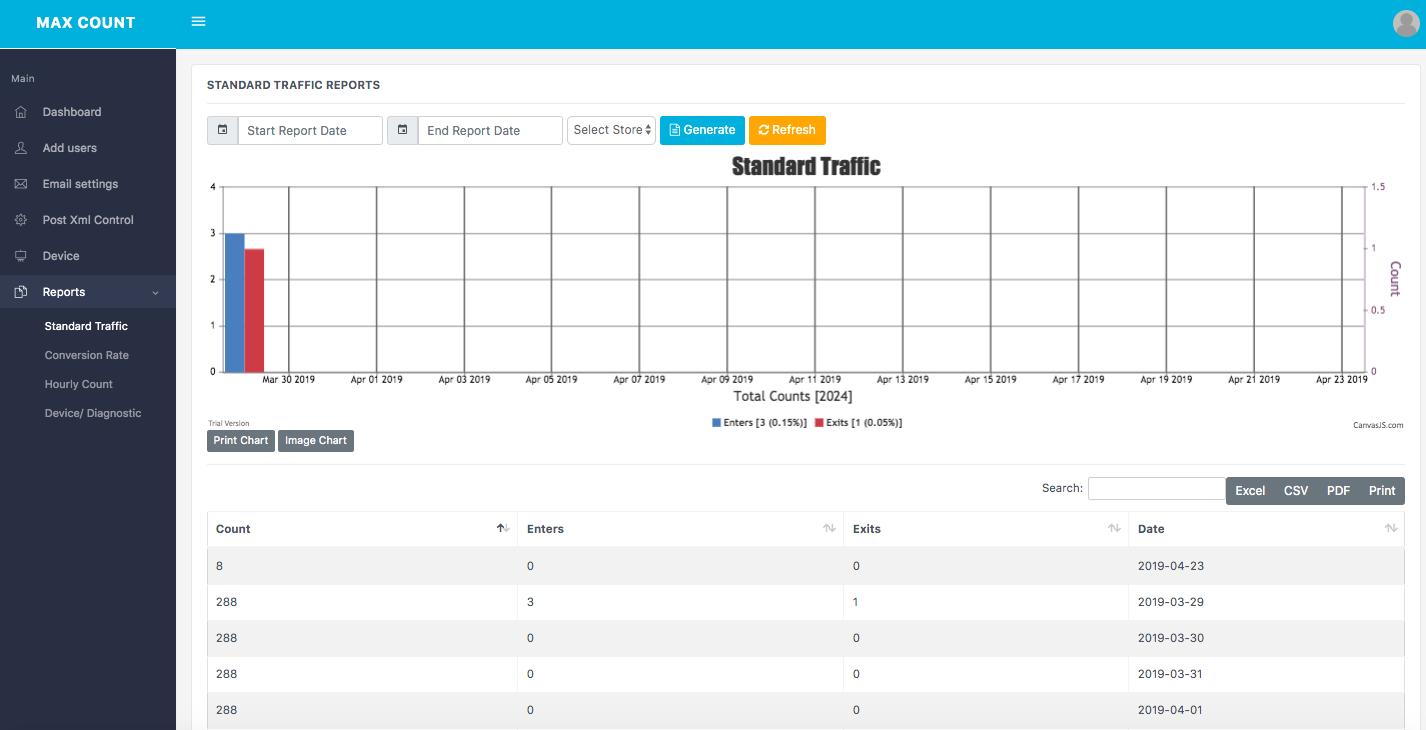Click the Standard Traffic chart title
The height and width of the screenshot is (730, 1426).
point(806,166)
